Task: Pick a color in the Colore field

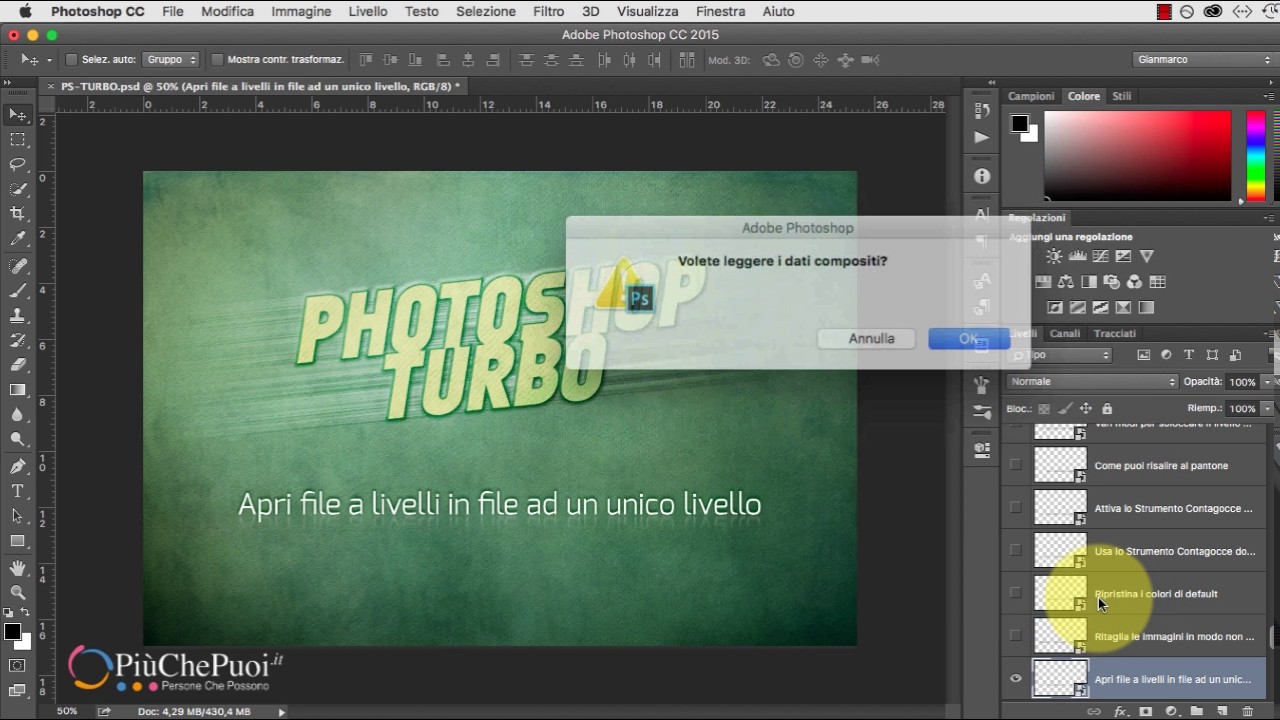Action: pos(1138,155)
